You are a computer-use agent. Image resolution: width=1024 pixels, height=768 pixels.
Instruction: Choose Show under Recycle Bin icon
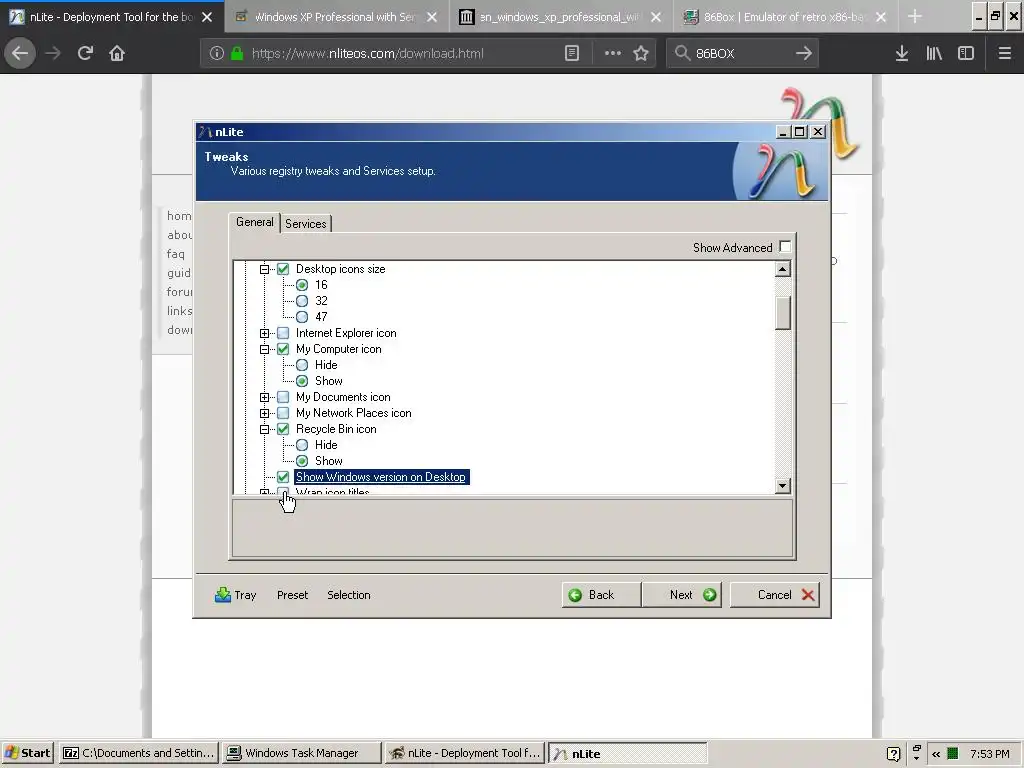[302, 461]
